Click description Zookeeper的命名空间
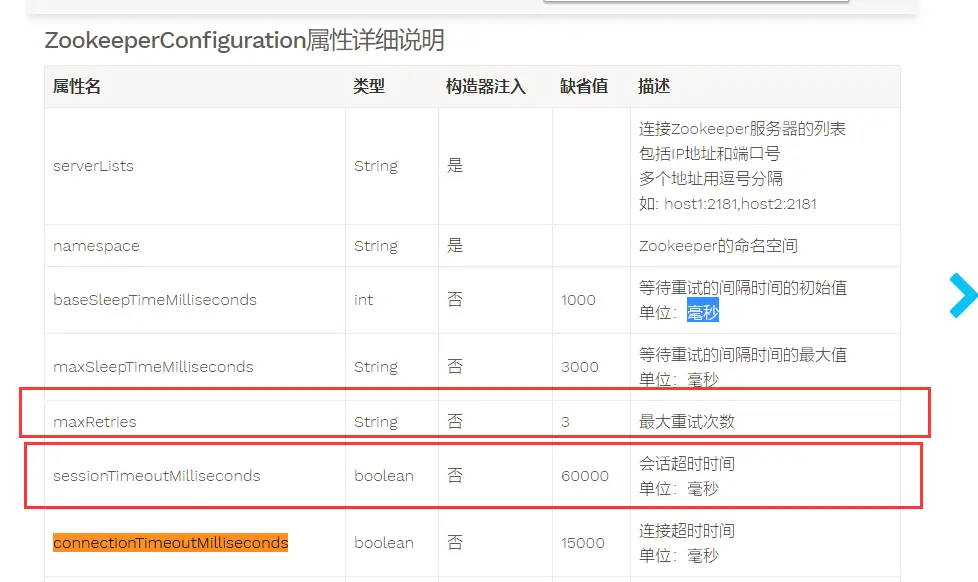The width and height of the screenshot is (978, 582). (718, 246)
